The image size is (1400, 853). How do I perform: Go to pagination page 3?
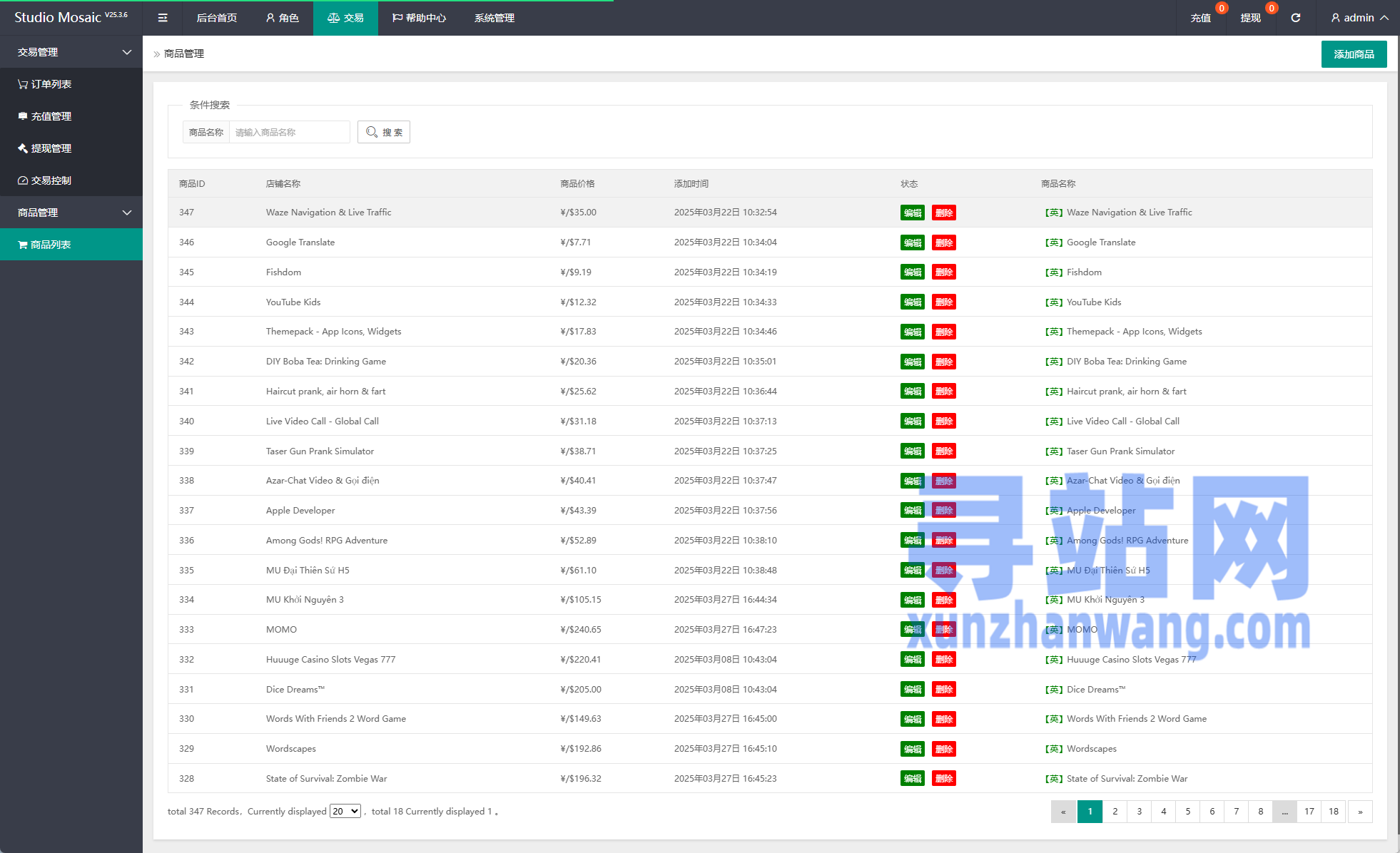point(1139,812)
